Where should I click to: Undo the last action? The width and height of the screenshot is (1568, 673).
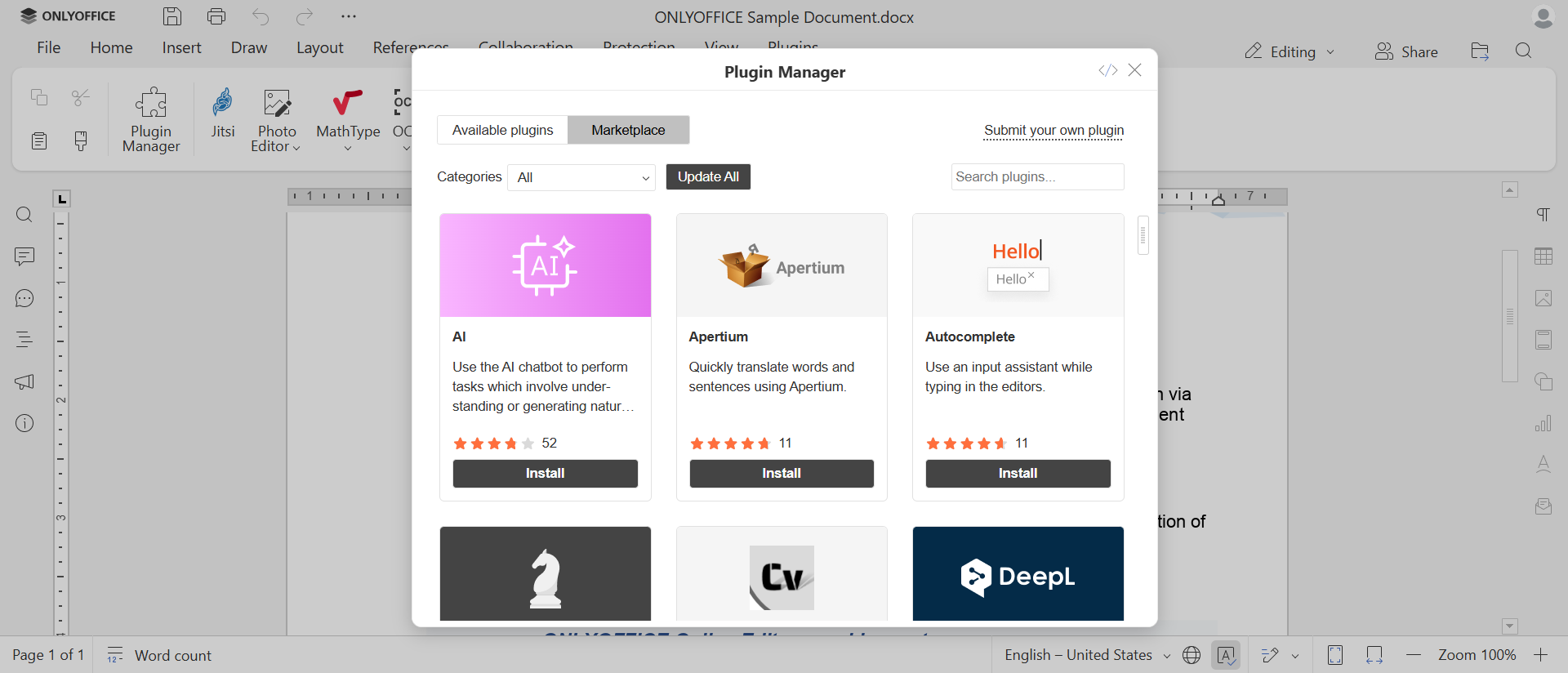[x=261, y=16]
